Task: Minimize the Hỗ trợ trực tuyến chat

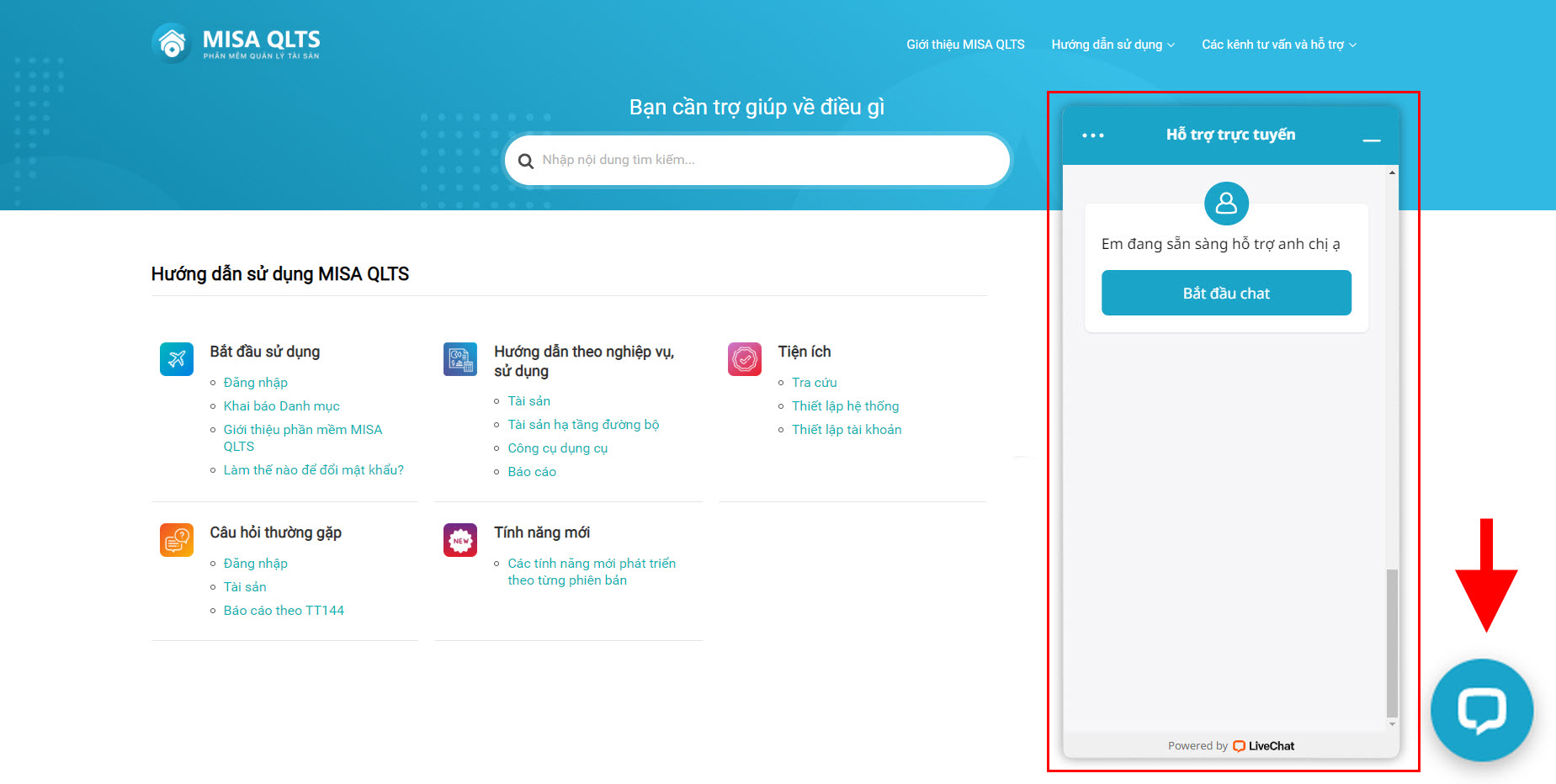Action: (x=1372, y=140)
